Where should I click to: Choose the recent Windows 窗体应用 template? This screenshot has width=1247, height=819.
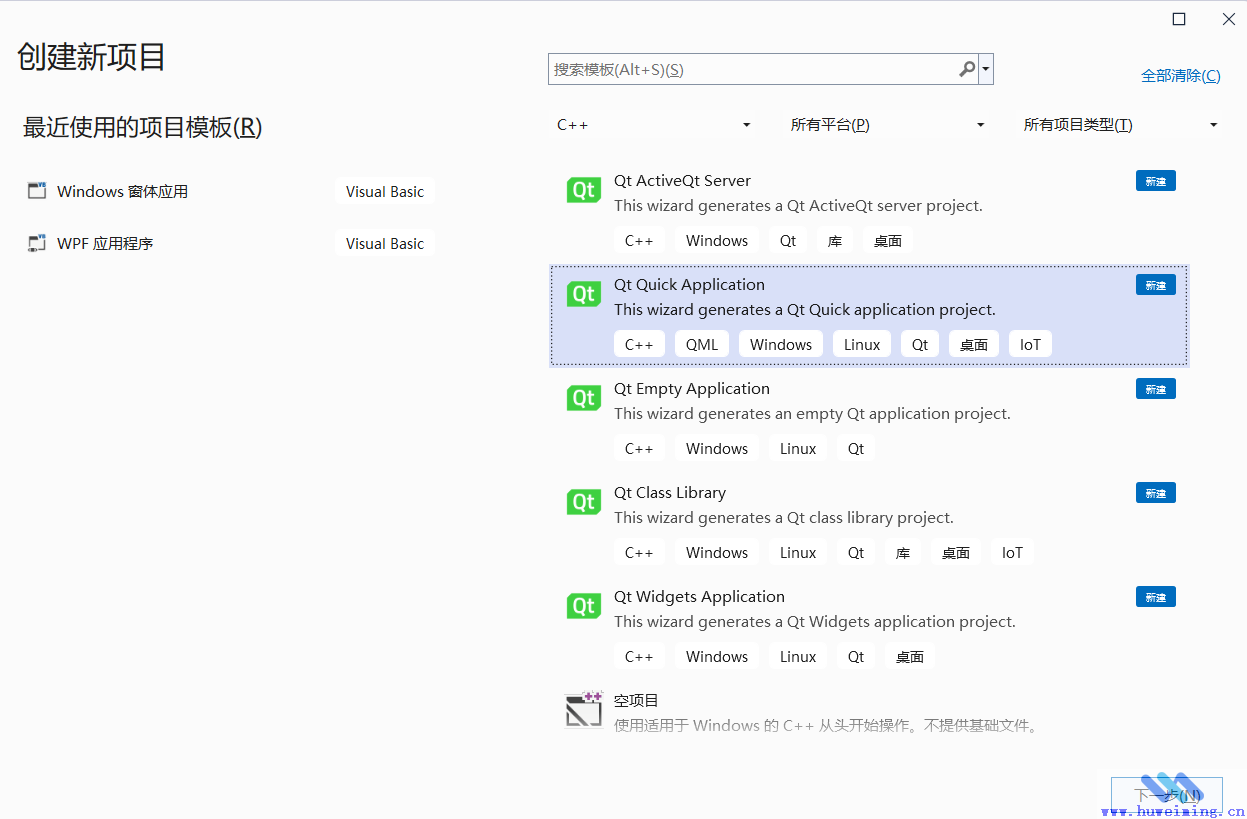(x=122, y=191)
